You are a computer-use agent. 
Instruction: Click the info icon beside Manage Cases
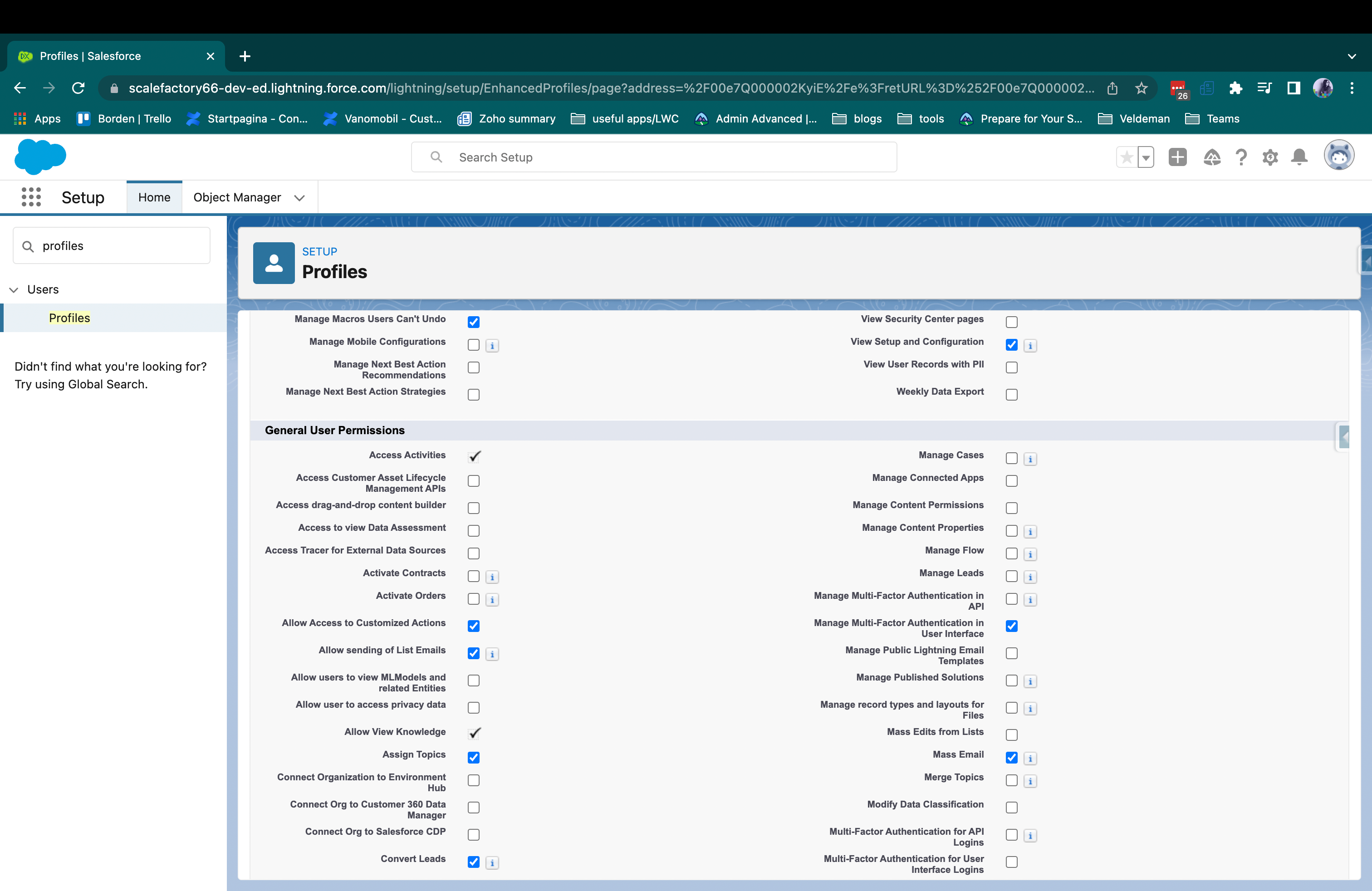coord(1030,459)
